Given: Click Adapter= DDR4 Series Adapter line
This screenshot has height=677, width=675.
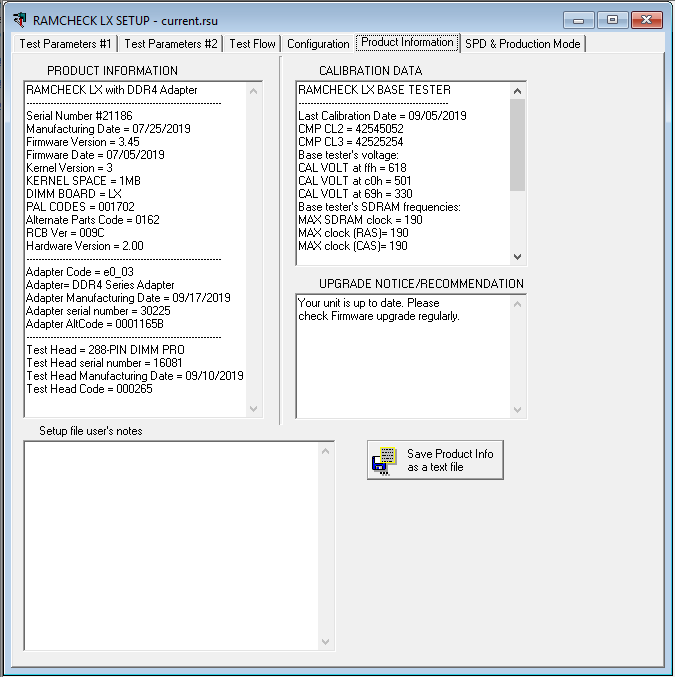Looking at the screenshot, I should [x=100, y=285].
